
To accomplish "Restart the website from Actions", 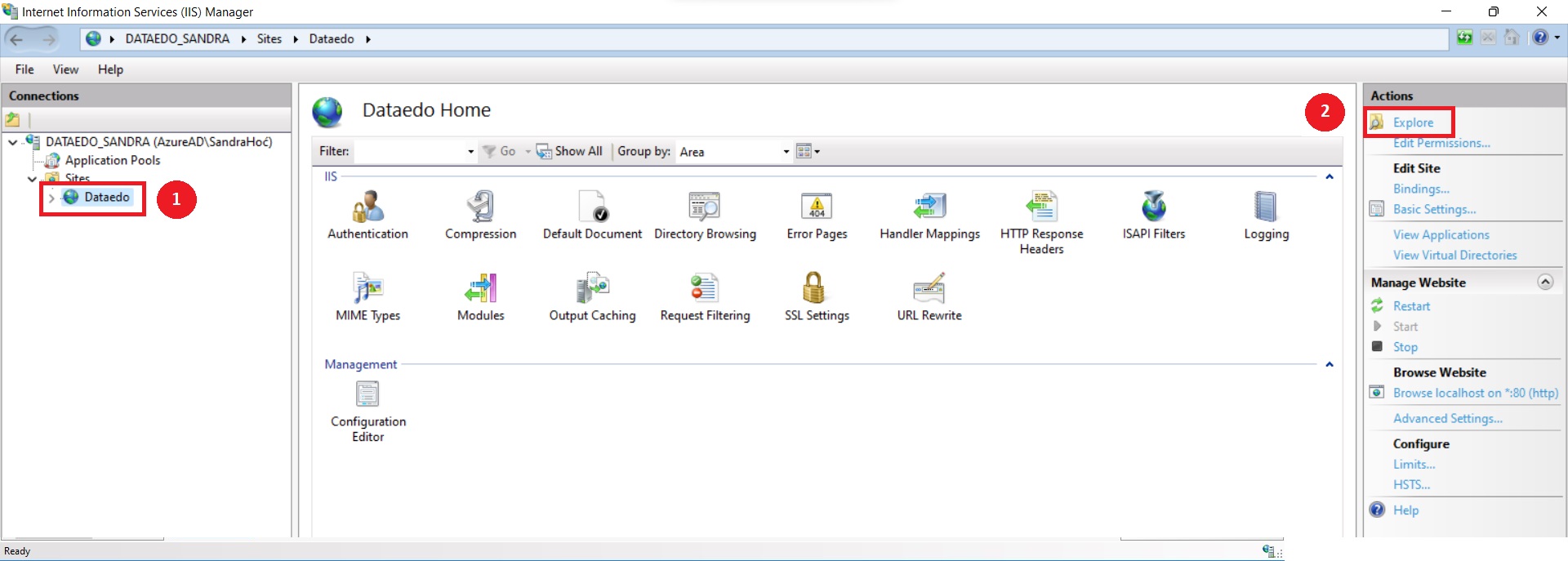I will coord(1411,306).
